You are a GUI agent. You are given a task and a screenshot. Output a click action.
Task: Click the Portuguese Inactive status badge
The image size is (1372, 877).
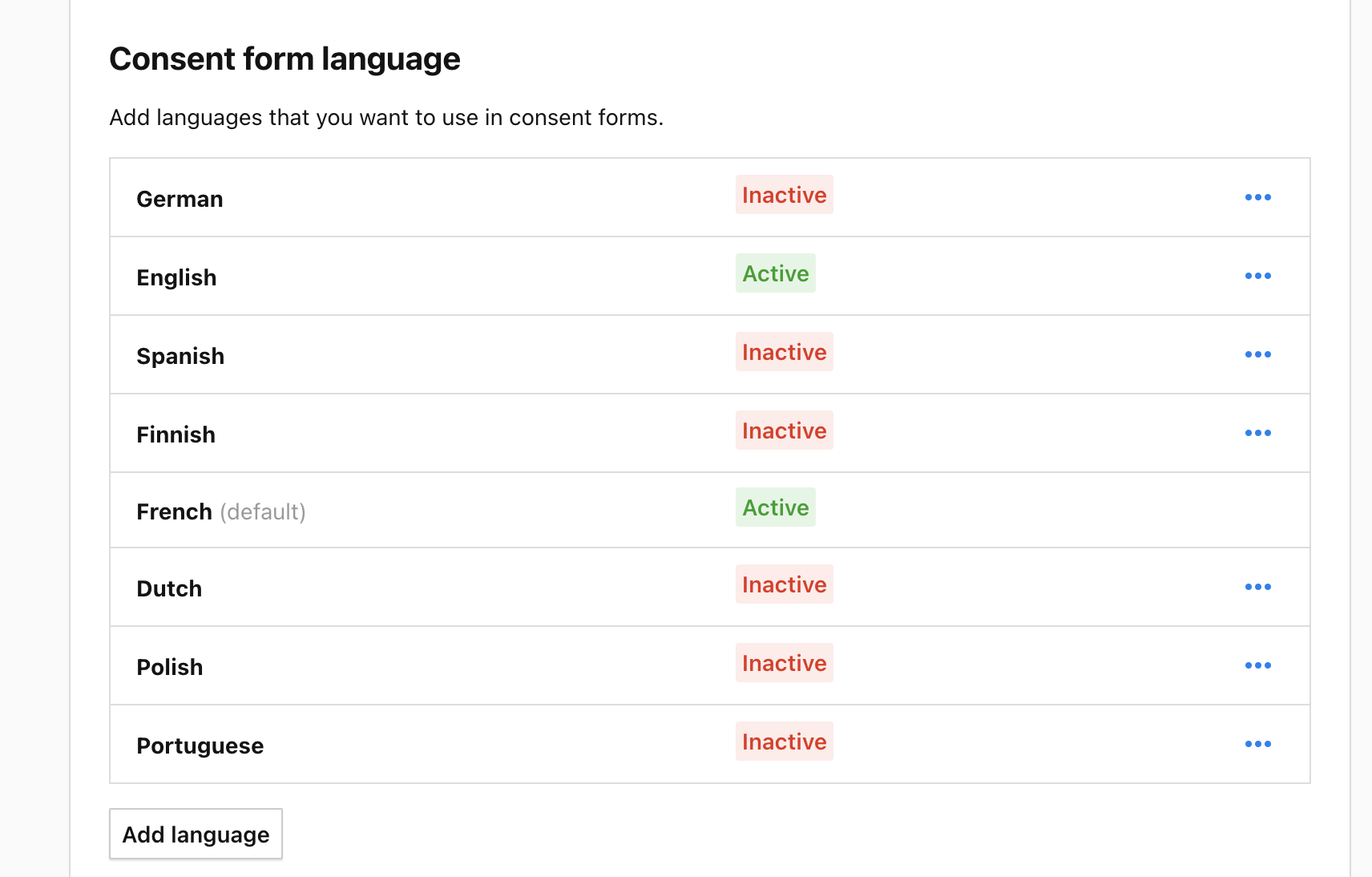tap(784, 742)
